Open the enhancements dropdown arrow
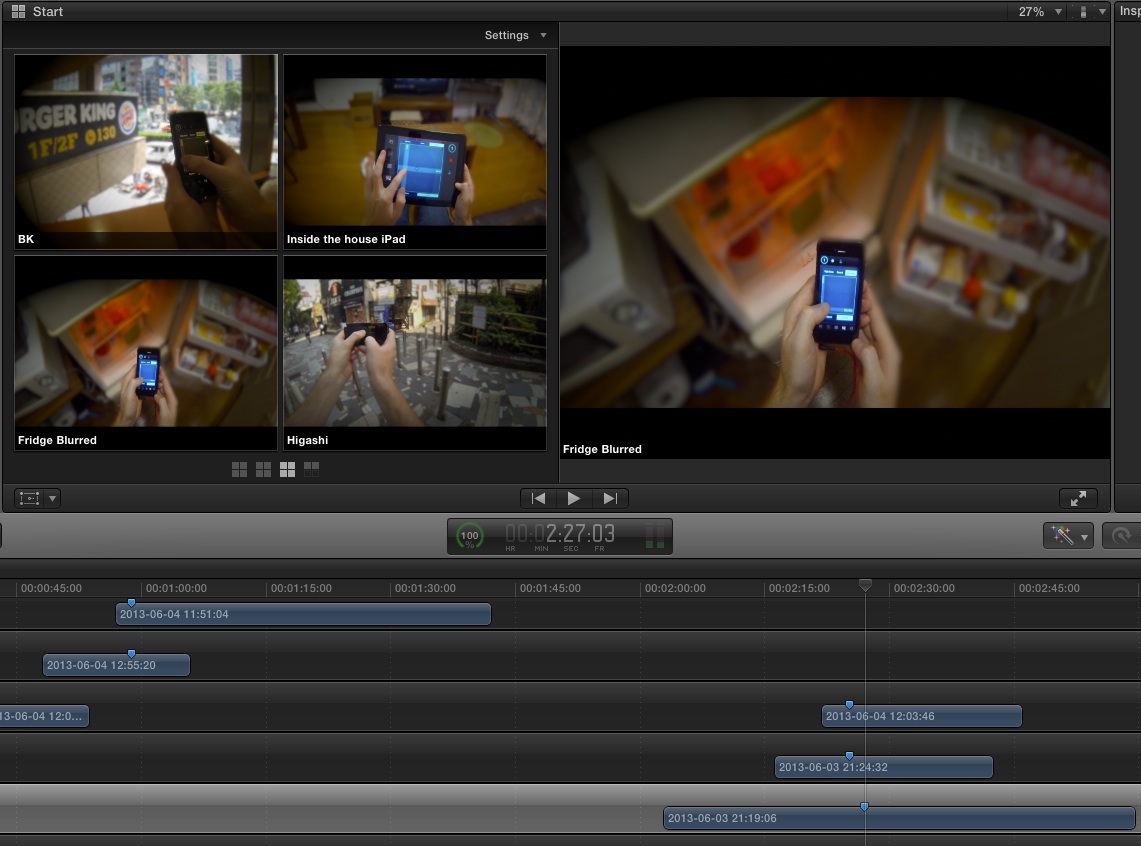 pyautogui.click(x=1084, y=536)
